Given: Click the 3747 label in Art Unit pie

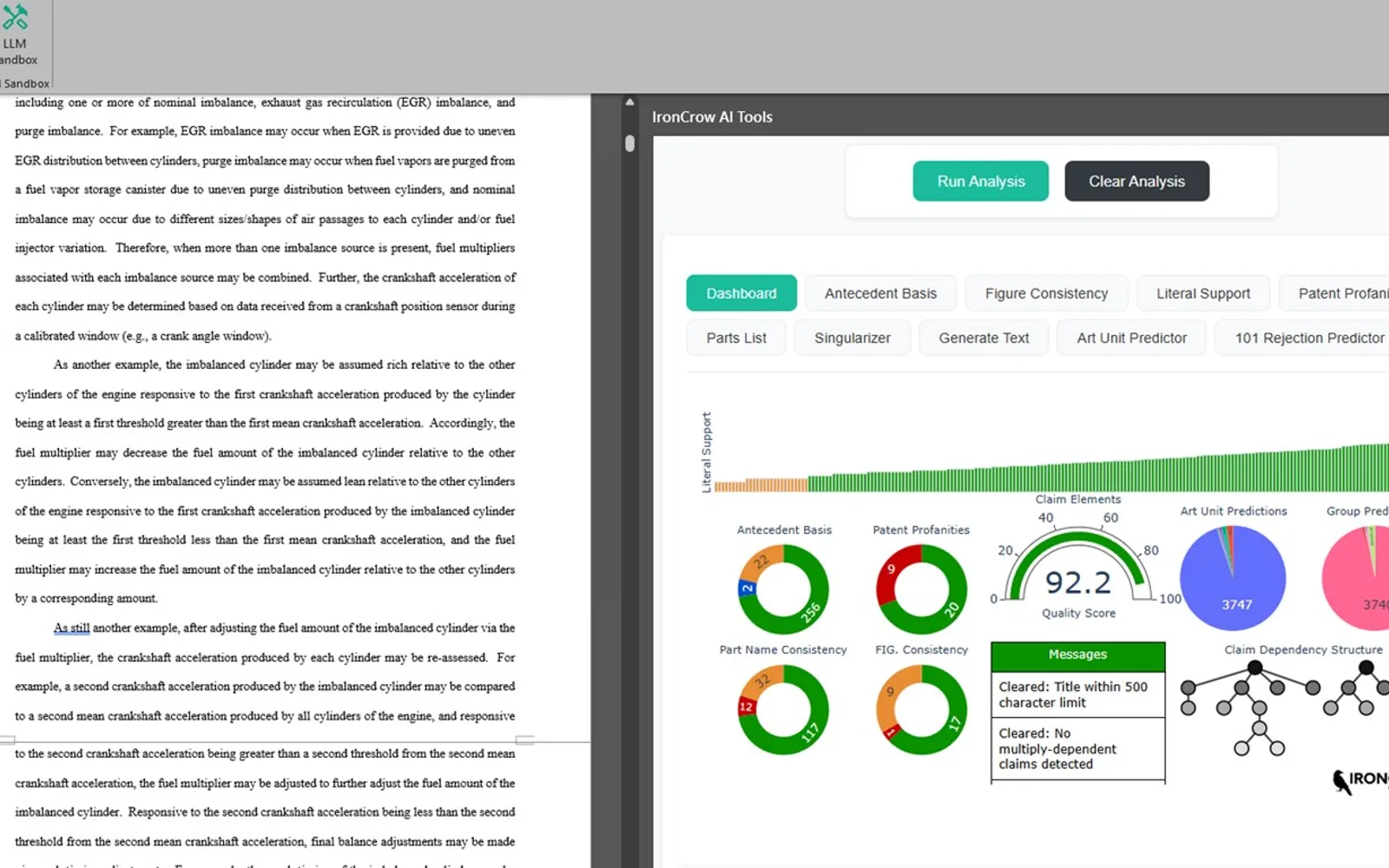Looking at the screenshot, I should point(1237,604).
